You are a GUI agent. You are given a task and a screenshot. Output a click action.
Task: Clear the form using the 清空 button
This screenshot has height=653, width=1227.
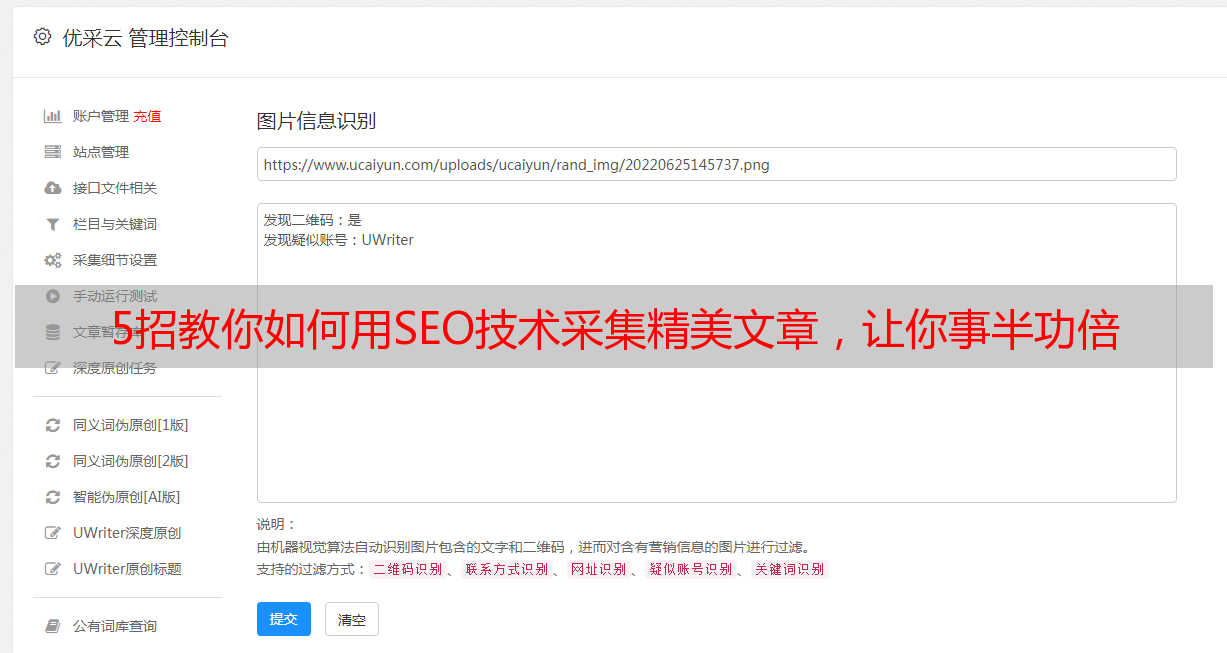352,620
